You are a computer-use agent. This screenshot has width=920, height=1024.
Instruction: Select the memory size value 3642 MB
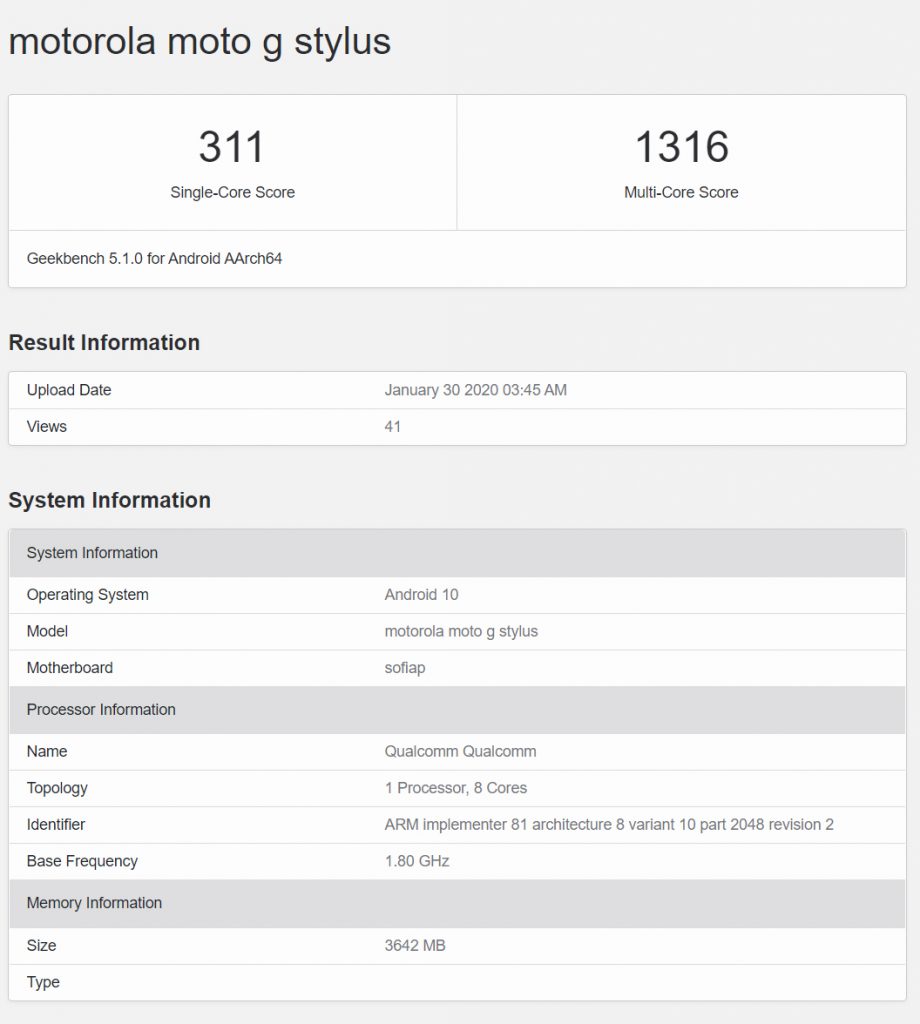click(414, 945)
